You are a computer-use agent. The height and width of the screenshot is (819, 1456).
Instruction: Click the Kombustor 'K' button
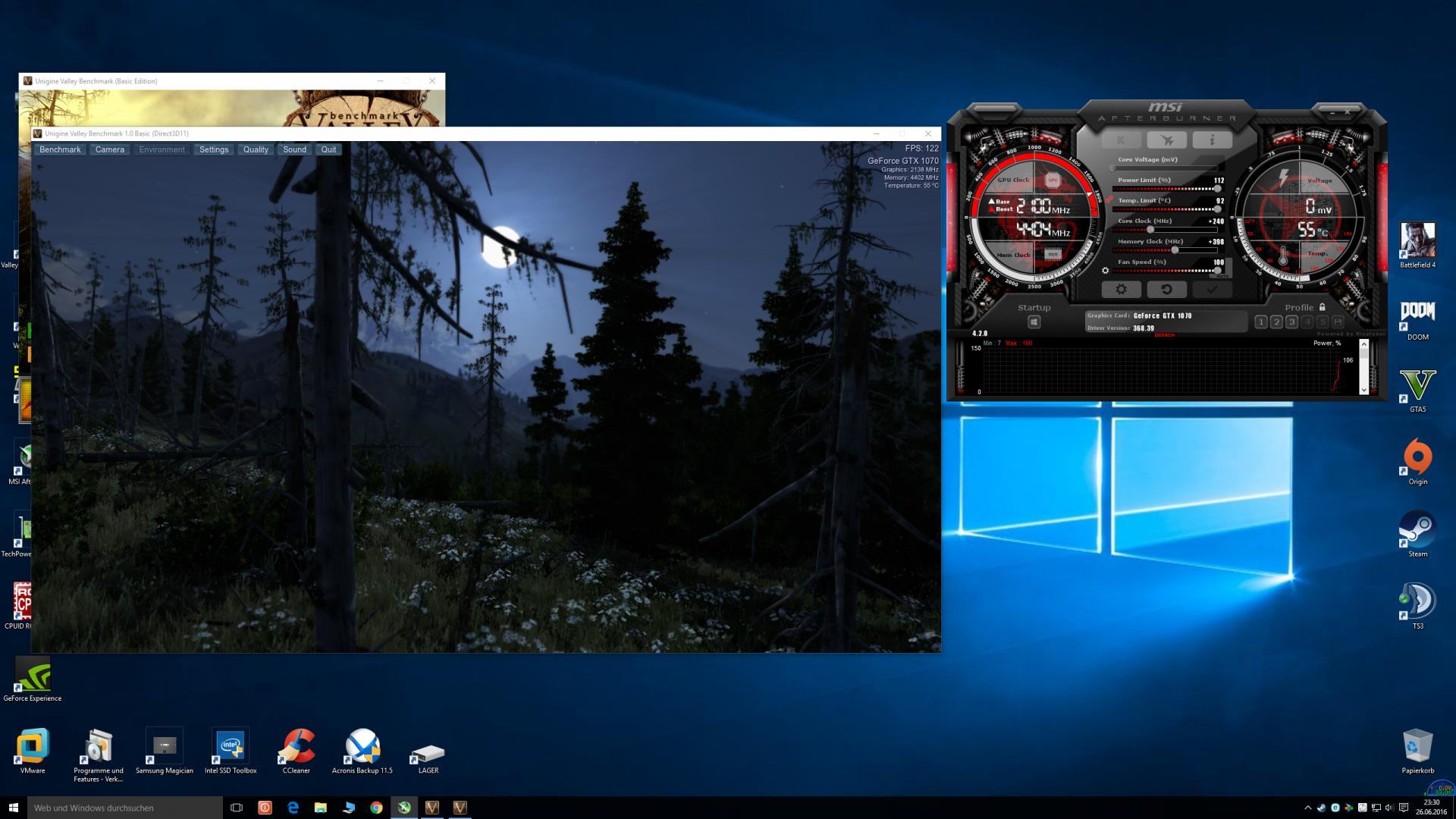1121,140
